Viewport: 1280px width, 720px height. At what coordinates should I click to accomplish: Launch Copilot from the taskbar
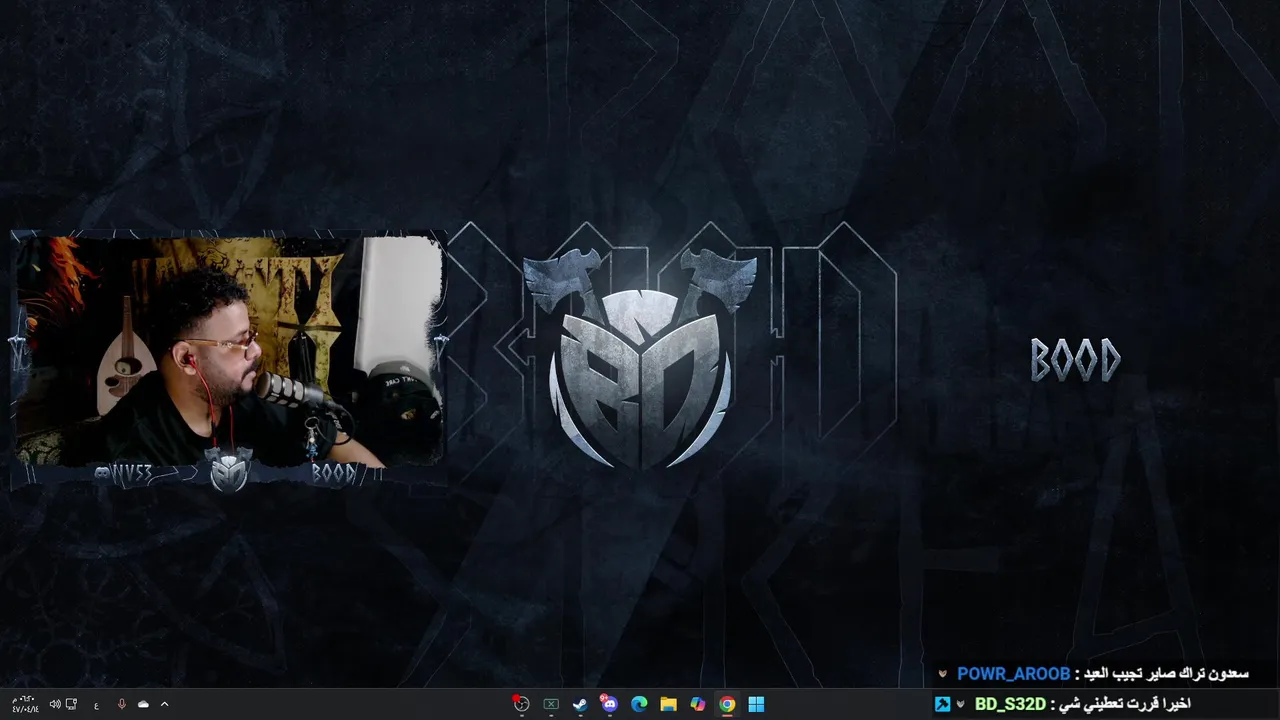tap(698, 704)
